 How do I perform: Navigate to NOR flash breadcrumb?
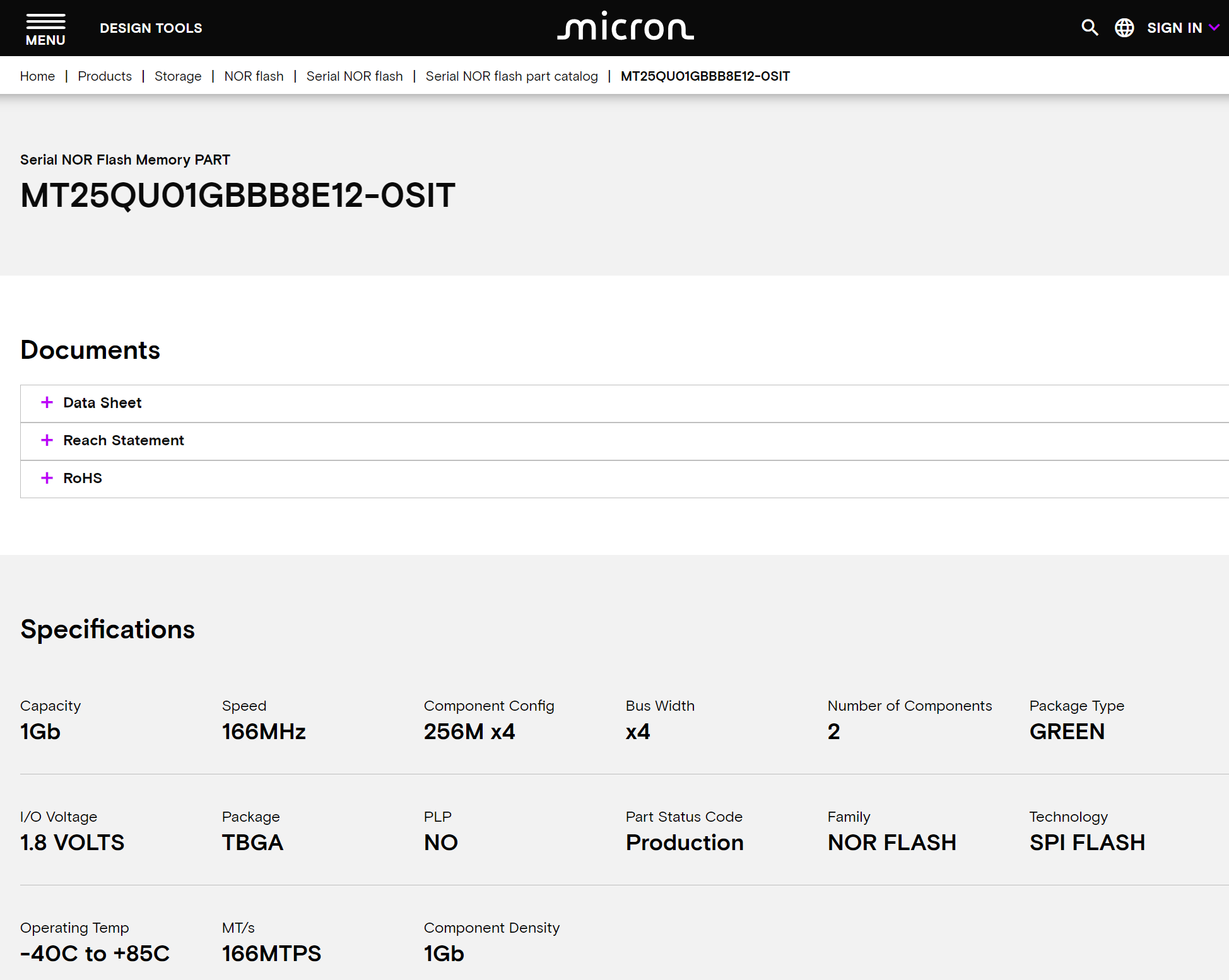pyautogui.click(x=254, y=75)
